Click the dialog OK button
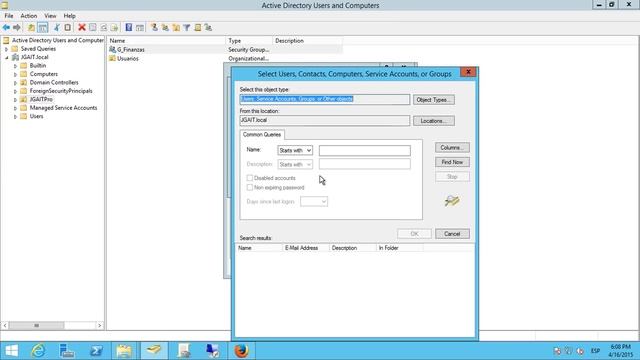640x360 pixels. (x=414, y=234)
